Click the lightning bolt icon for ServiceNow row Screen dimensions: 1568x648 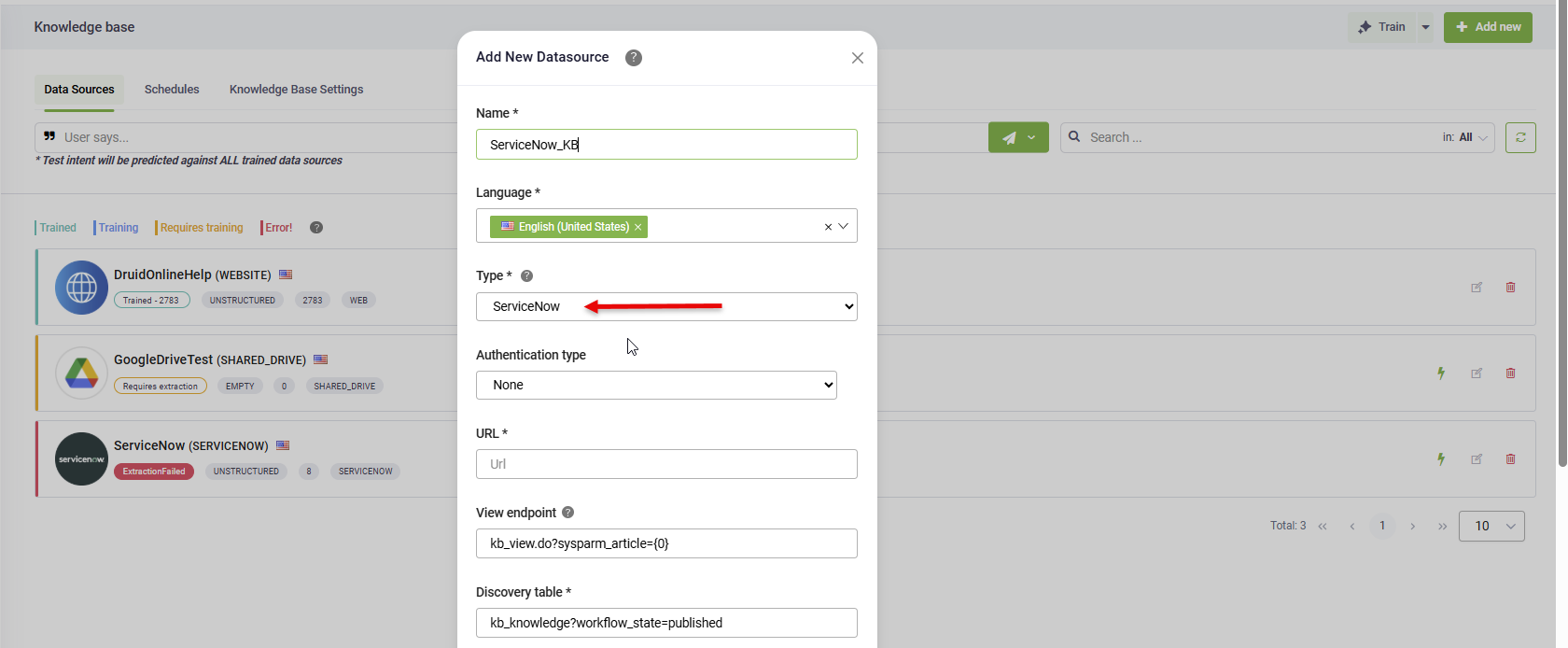tap(1441, 459)
